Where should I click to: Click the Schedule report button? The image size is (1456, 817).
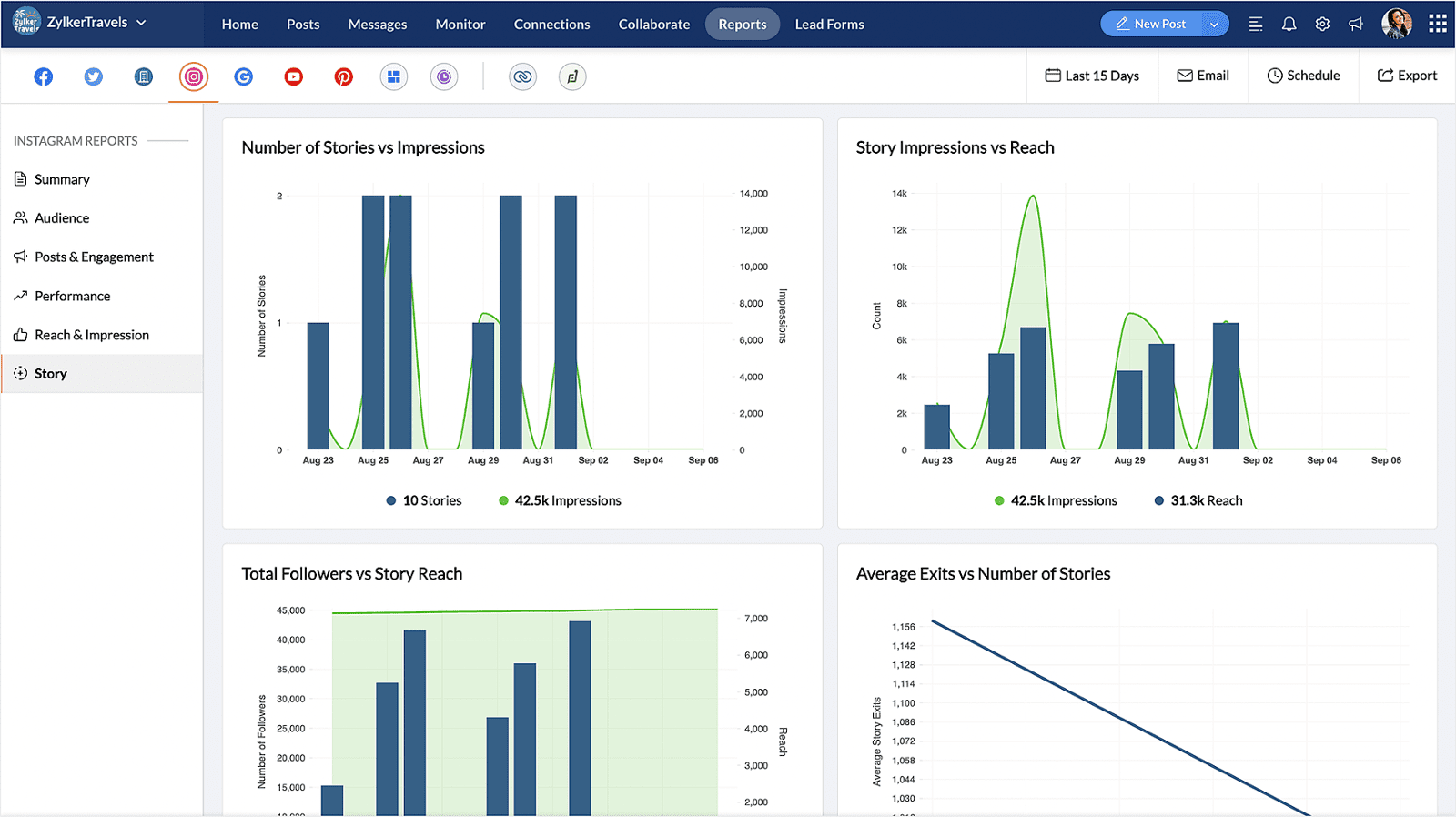click(1303, 76)
